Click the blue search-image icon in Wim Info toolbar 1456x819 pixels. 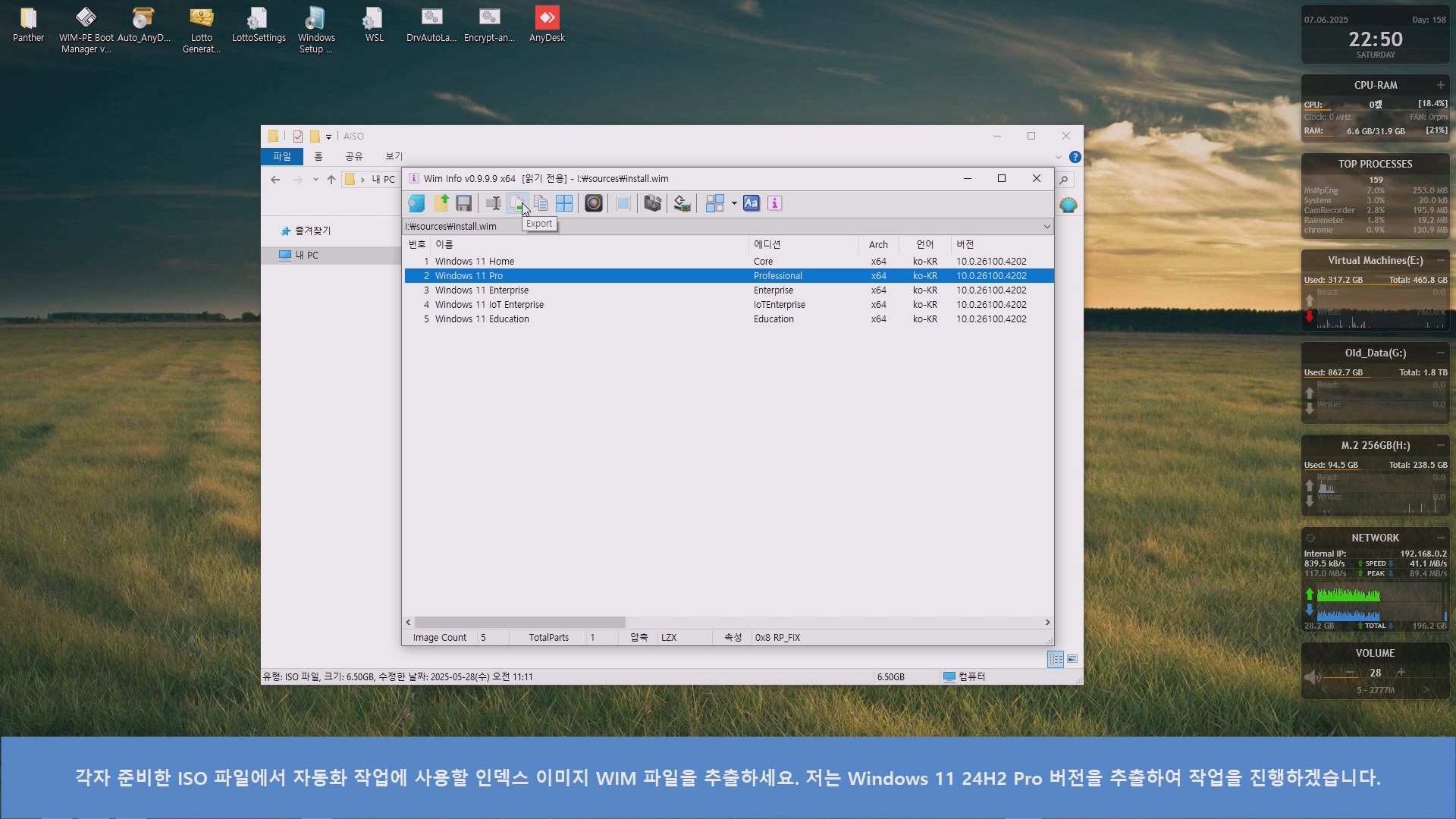coord(416,203)
